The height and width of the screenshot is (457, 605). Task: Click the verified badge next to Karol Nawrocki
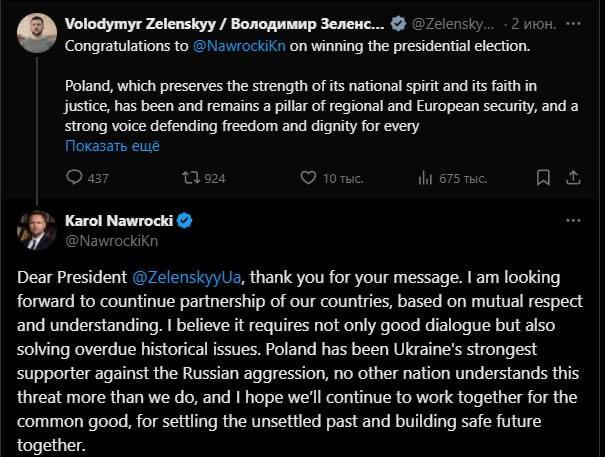[185, 221]
